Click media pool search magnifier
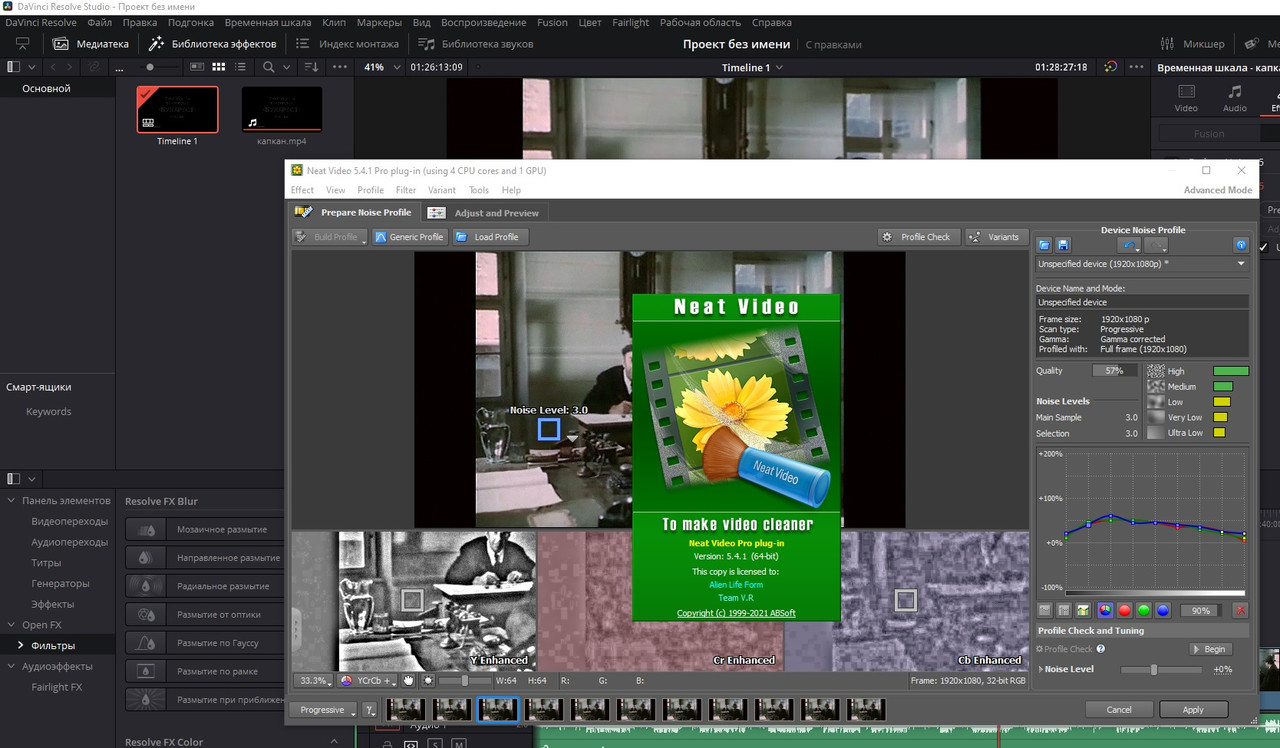Viewport: 1280px width, 748px height. click(268, 67)
